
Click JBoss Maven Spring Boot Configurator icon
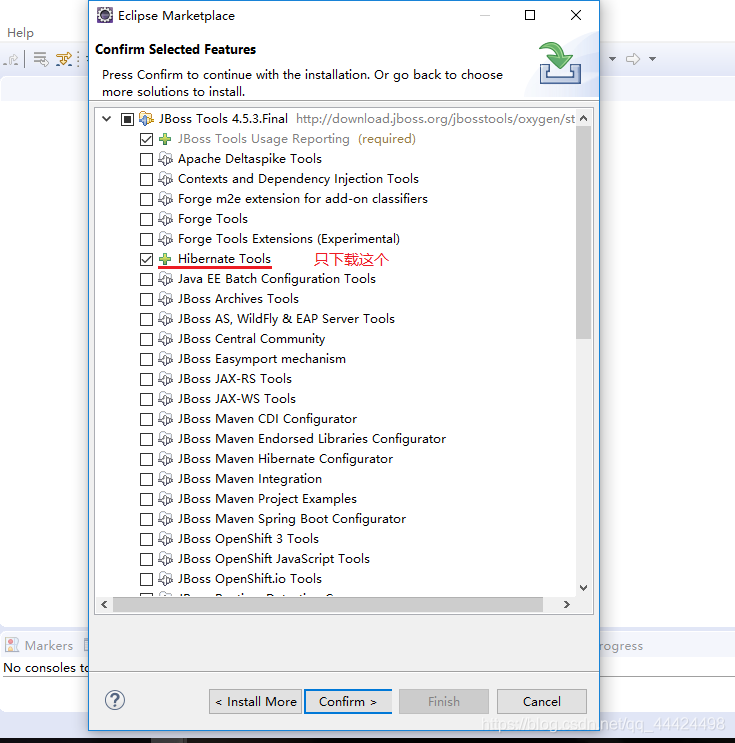point(165,519)
